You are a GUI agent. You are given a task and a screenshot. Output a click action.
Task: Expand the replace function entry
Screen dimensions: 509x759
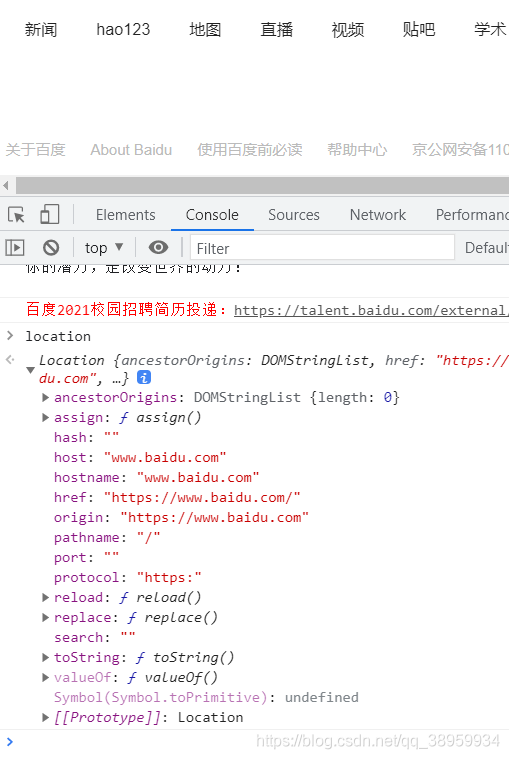point(45,617)
